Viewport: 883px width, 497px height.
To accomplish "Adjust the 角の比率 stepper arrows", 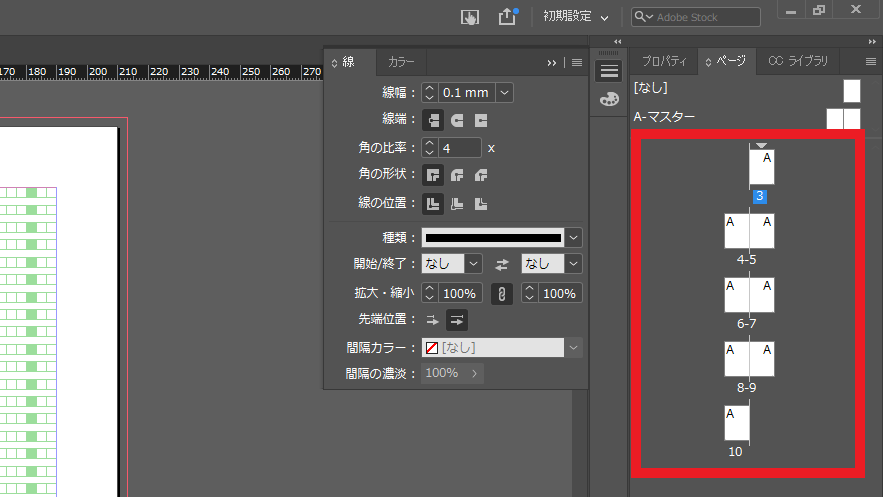I will pos(430,148).
